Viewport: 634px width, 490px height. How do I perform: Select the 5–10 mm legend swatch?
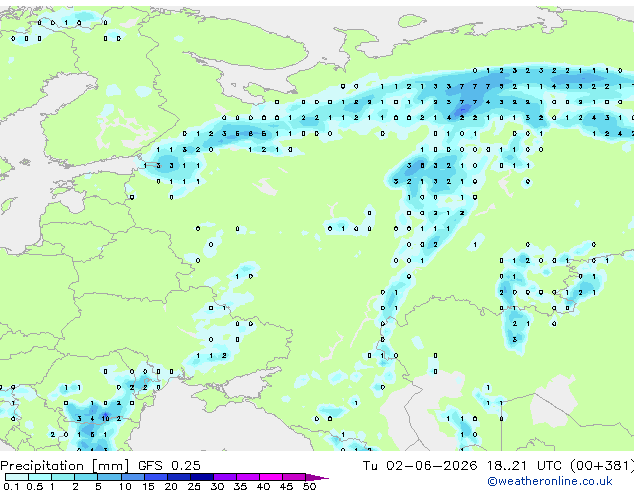[x=109, y=477]
